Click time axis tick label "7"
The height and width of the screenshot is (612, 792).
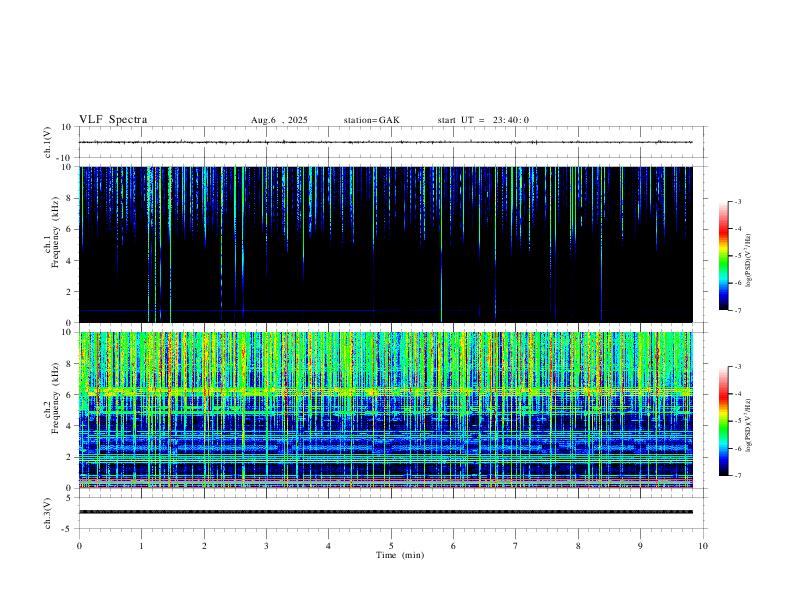coord(516,546)
